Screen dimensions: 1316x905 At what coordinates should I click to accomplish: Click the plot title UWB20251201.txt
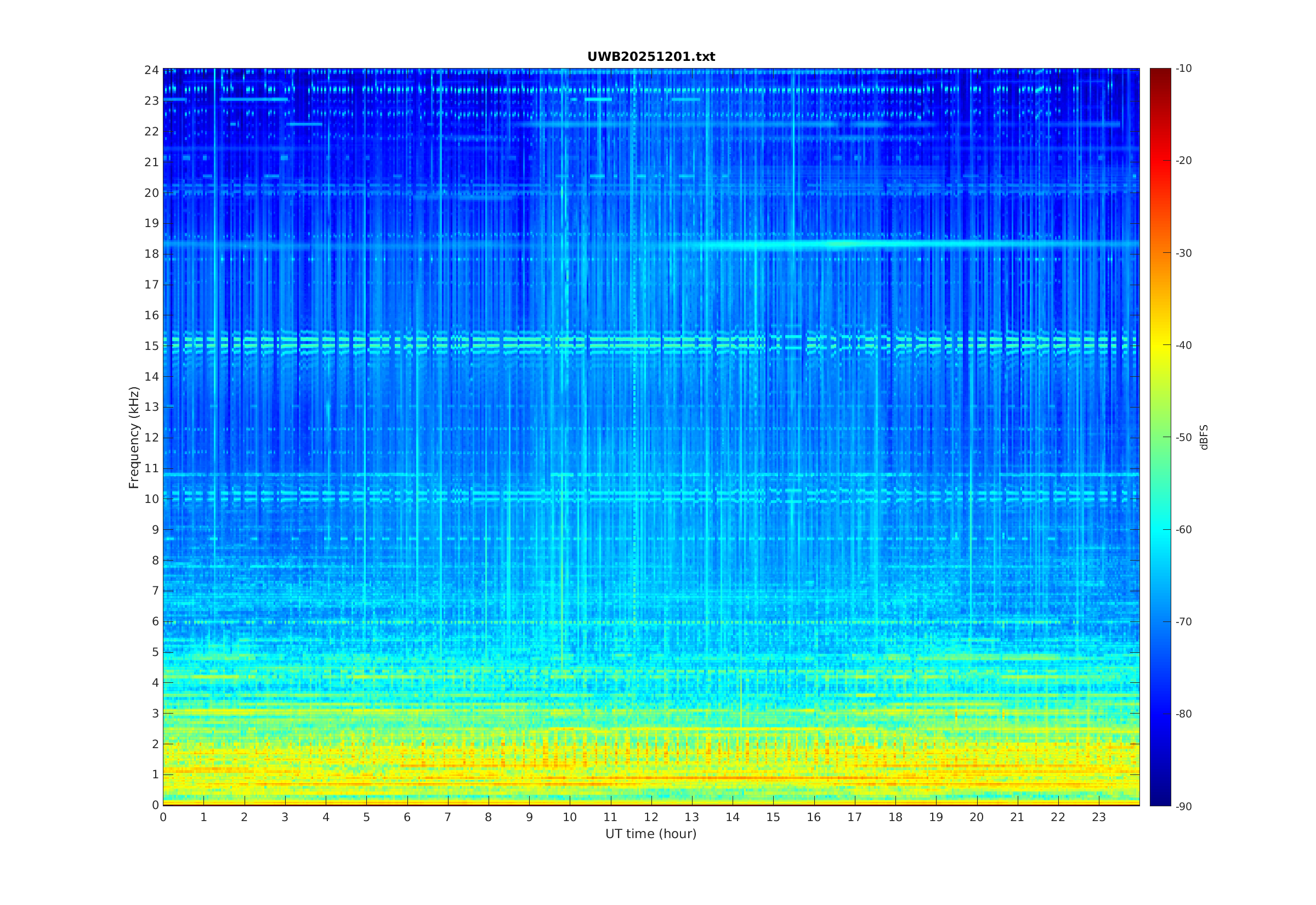[x=651, y=56]
